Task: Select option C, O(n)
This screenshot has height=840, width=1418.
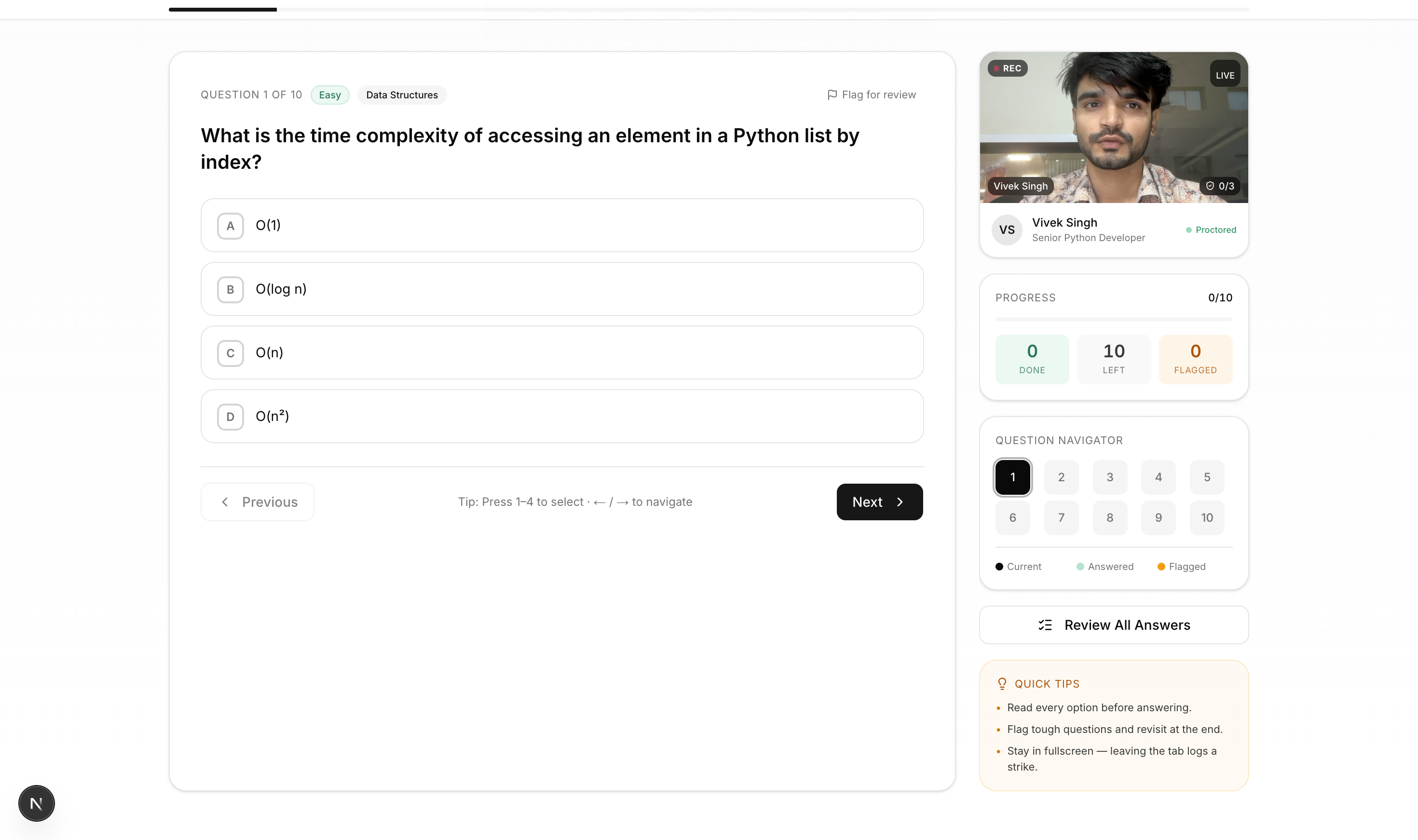Action: tap(561, 352)
